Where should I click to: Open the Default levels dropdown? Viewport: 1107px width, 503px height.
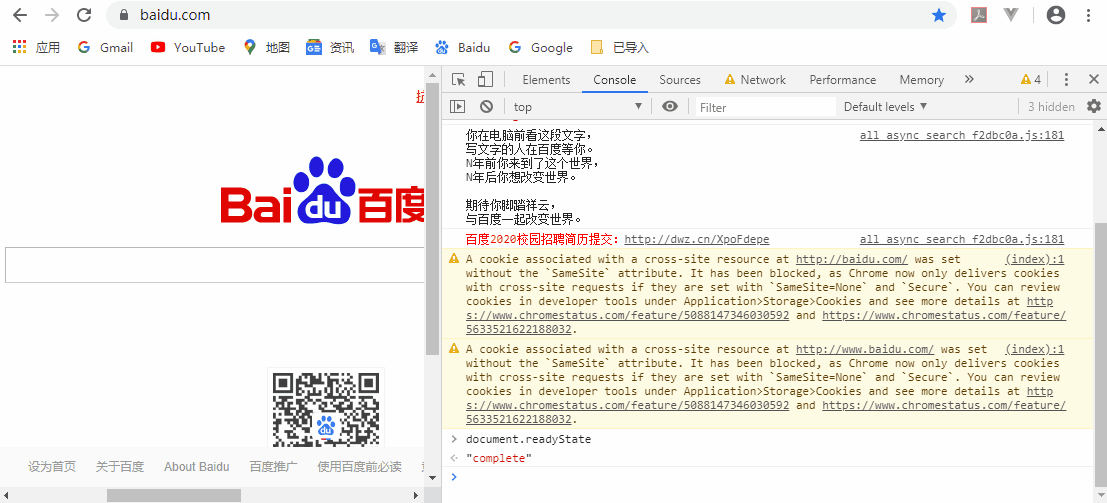(885, 107)
